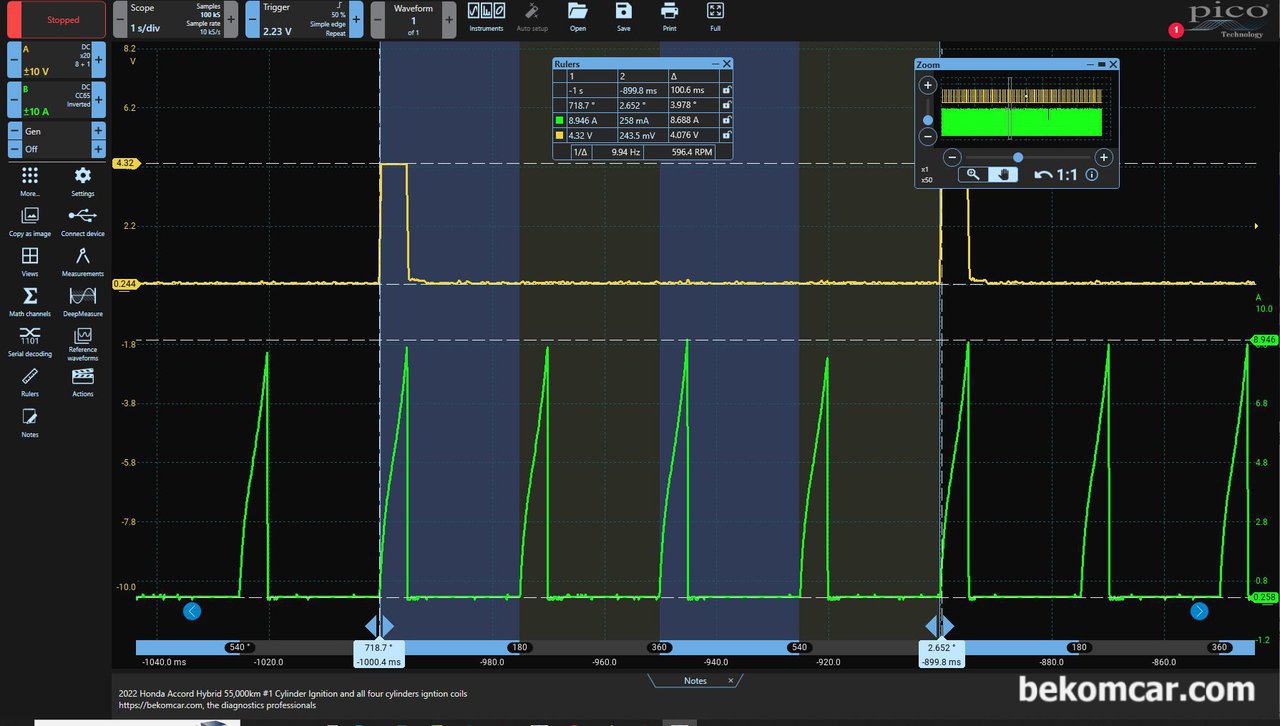
Task: Click the horizontal zoom slider handle
Action: tap(1018, 157)
